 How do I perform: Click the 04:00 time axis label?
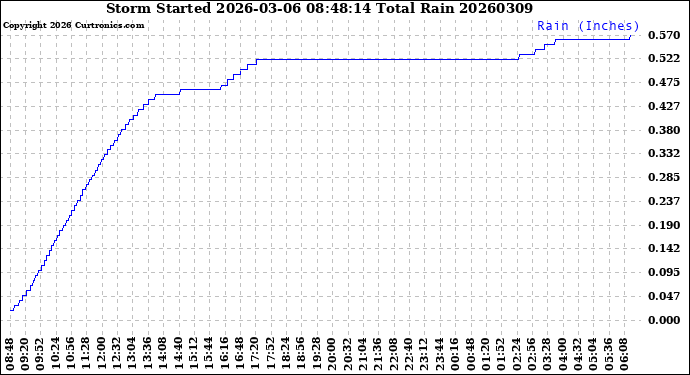tap(563, 354)
